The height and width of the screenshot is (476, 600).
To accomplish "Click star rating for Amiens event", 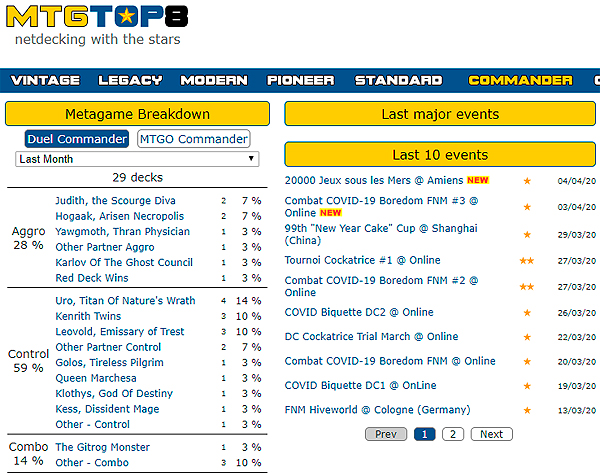I will 527,181.
